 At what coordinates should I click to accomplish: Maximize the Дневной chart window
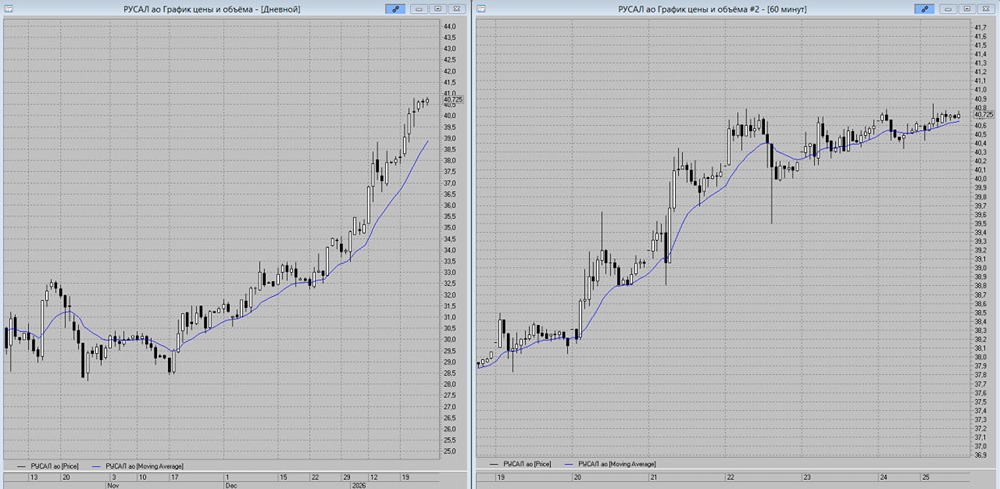pyautogui.click(x=438, y=9)
